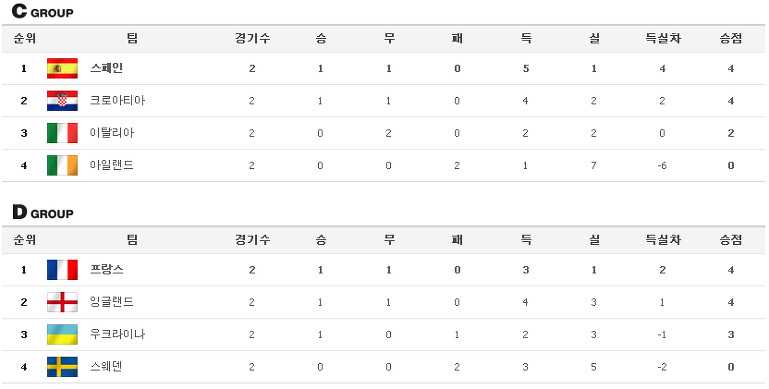Viewport: 769px width, 389px height.
Task: Click the Ireland flag icon
Action: point(62,165)
